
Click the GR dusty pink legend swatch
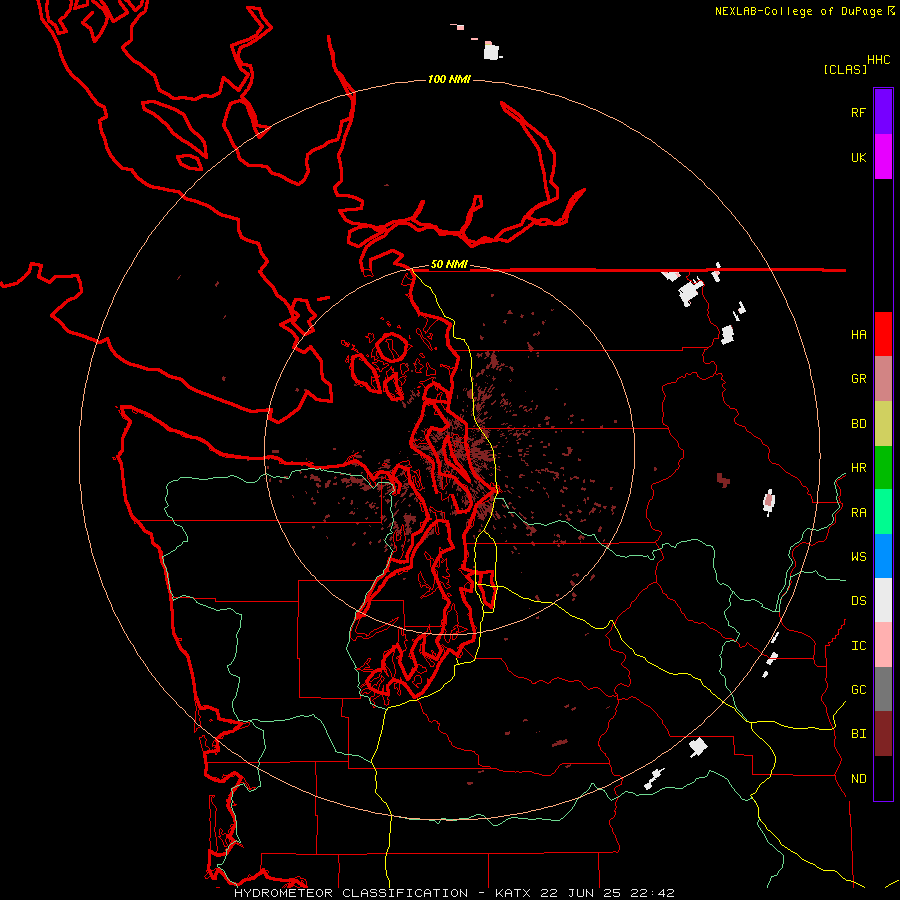(883, 379)
